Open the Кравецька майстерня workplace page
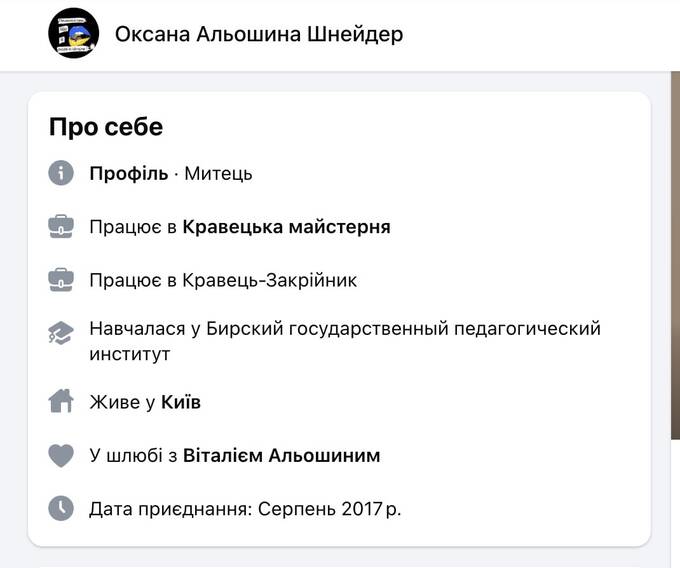This screenshot has width=680, height=568. (287, 227)
